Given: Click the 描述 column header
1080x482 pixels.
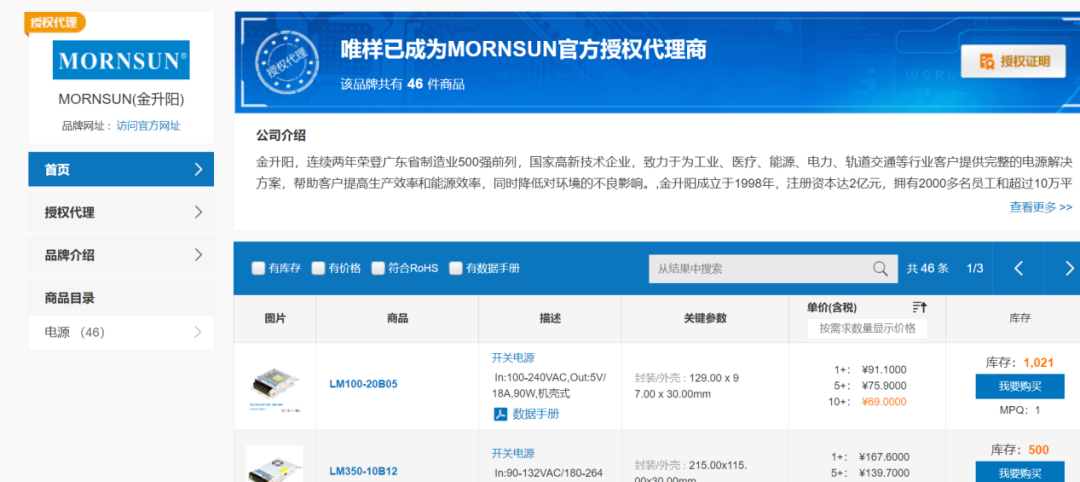Looking at the screenshot, I should click(550, 318).
